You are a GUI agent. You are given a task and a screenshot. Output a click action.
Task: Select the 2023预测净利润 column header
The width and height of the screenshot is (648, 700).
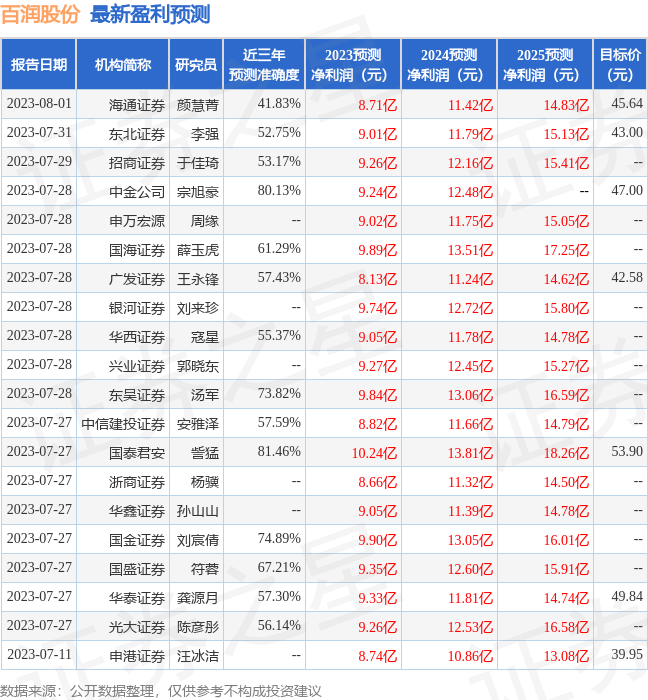tap(353, 64)
